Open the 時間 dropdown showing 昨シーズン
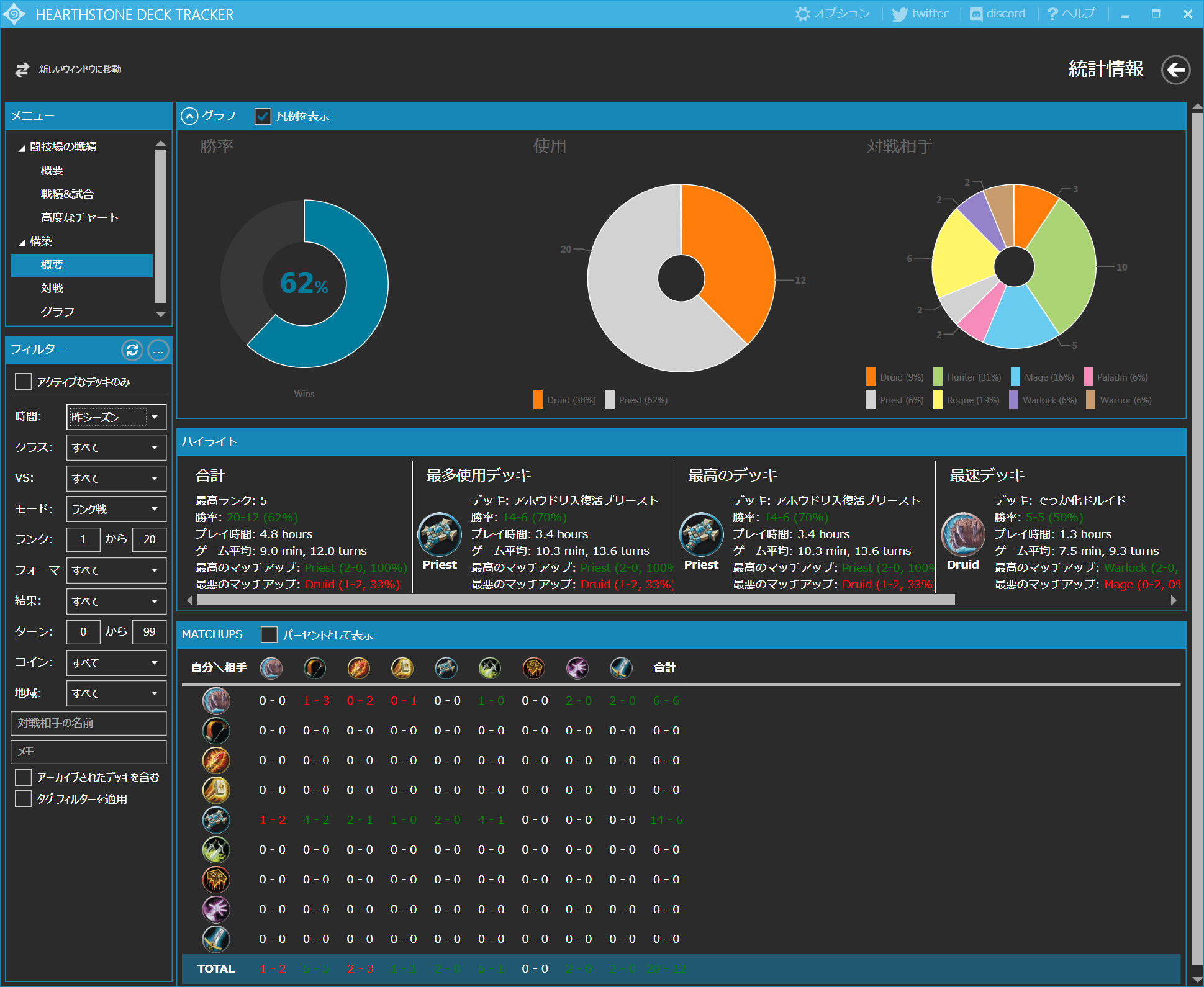This screenshot has height=987, width=1204. [116, 417]
